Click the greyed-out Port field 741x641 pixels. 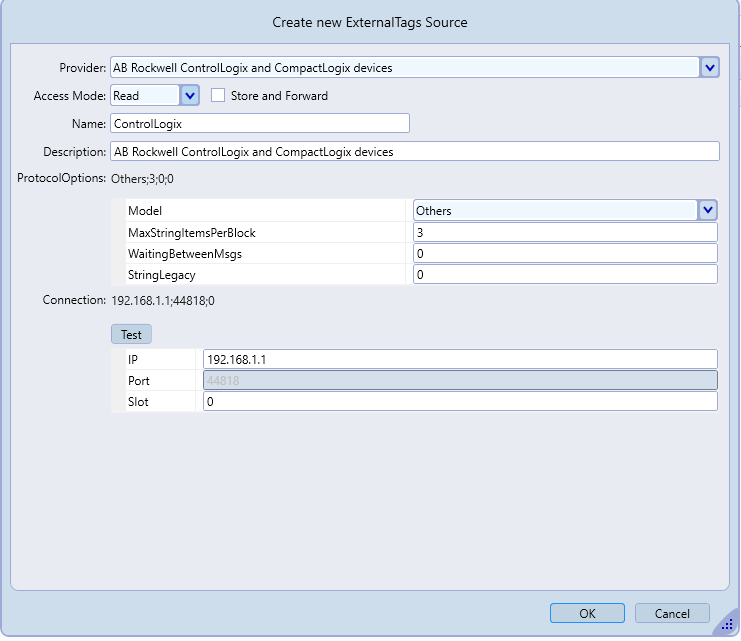pyautogui.click(x=460, y=380)
